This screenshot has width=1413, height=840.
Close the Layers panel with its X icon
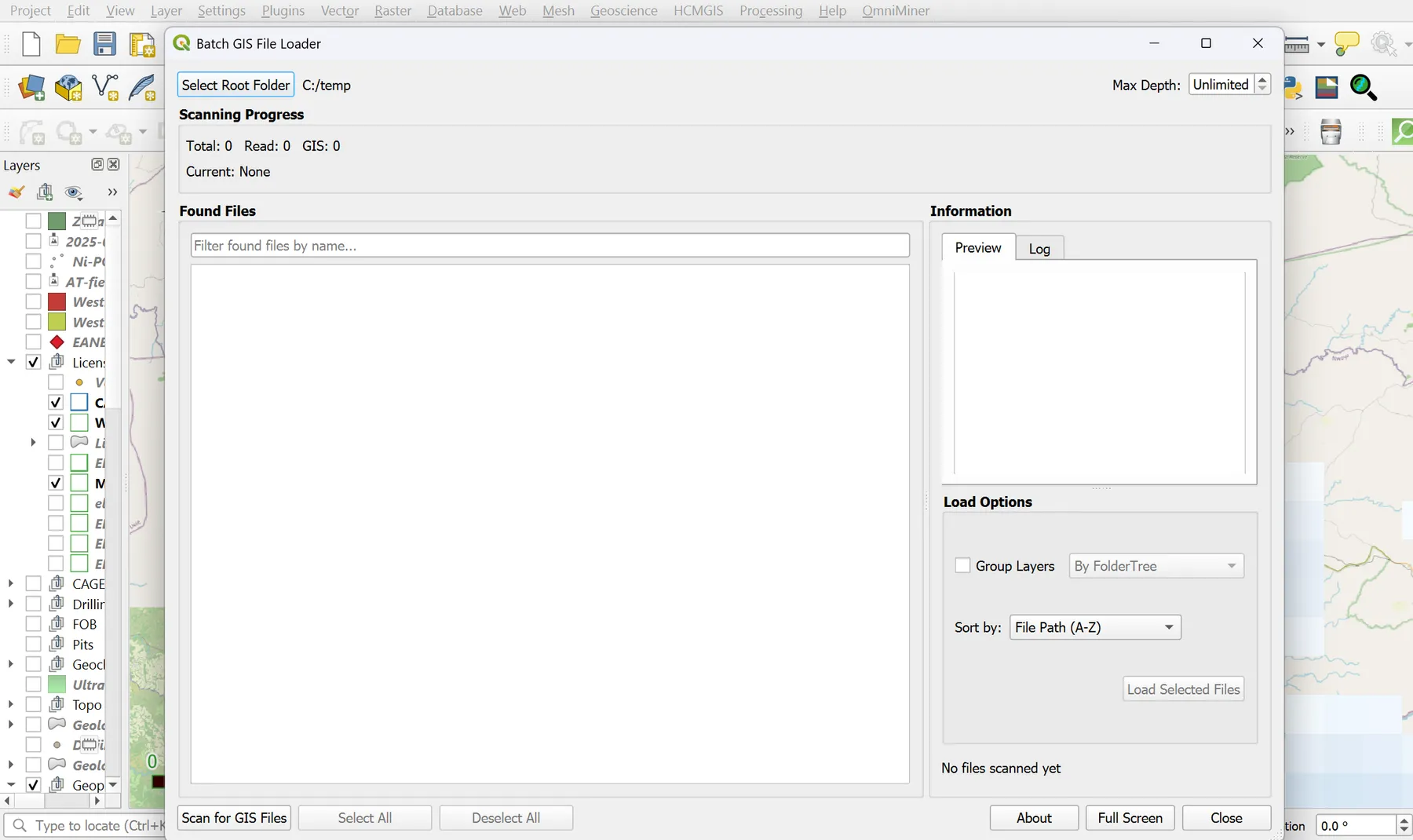pos(114,164)
